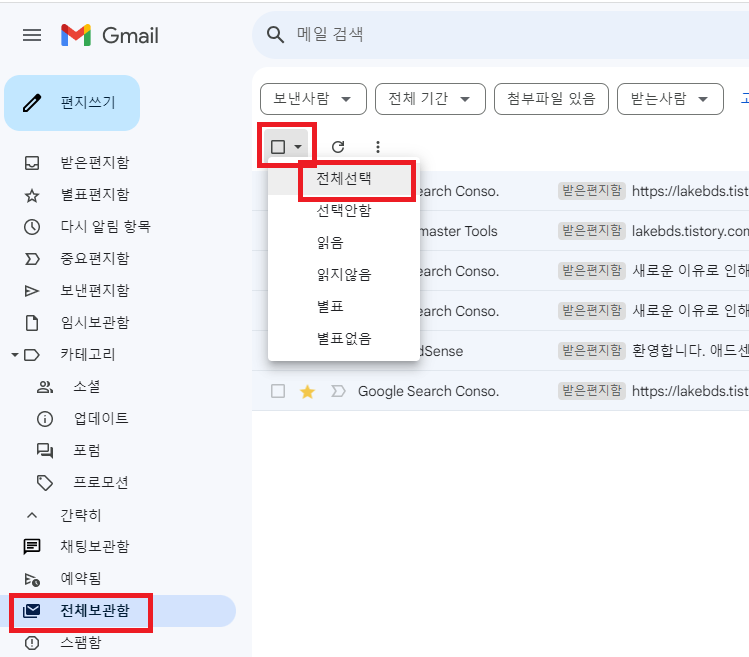Click the 받은편지함 label on lakebds.tistory.com email
The image size is (749, 657).
point(592,231)
